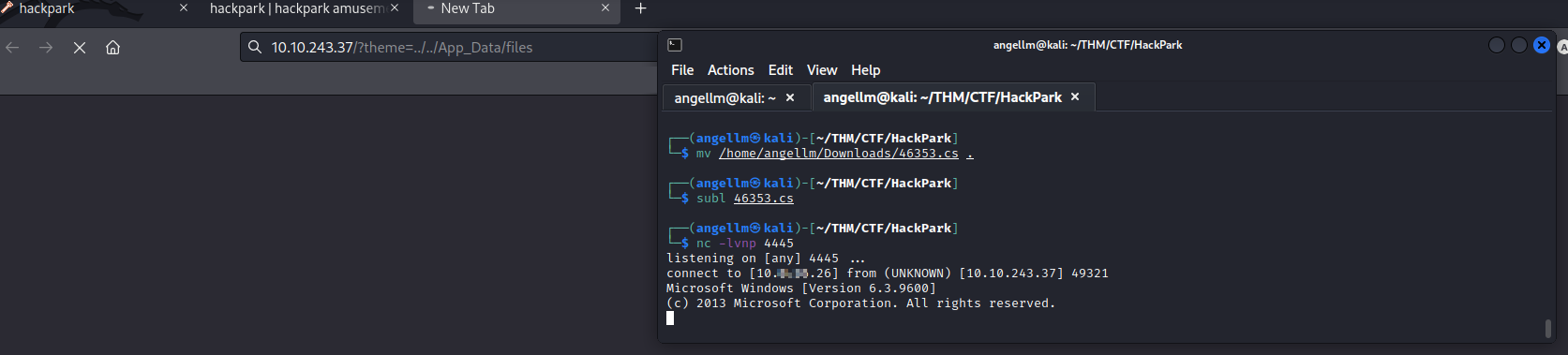
Task: Open the terminal Actions menu
Action: (x=731, y=70)
